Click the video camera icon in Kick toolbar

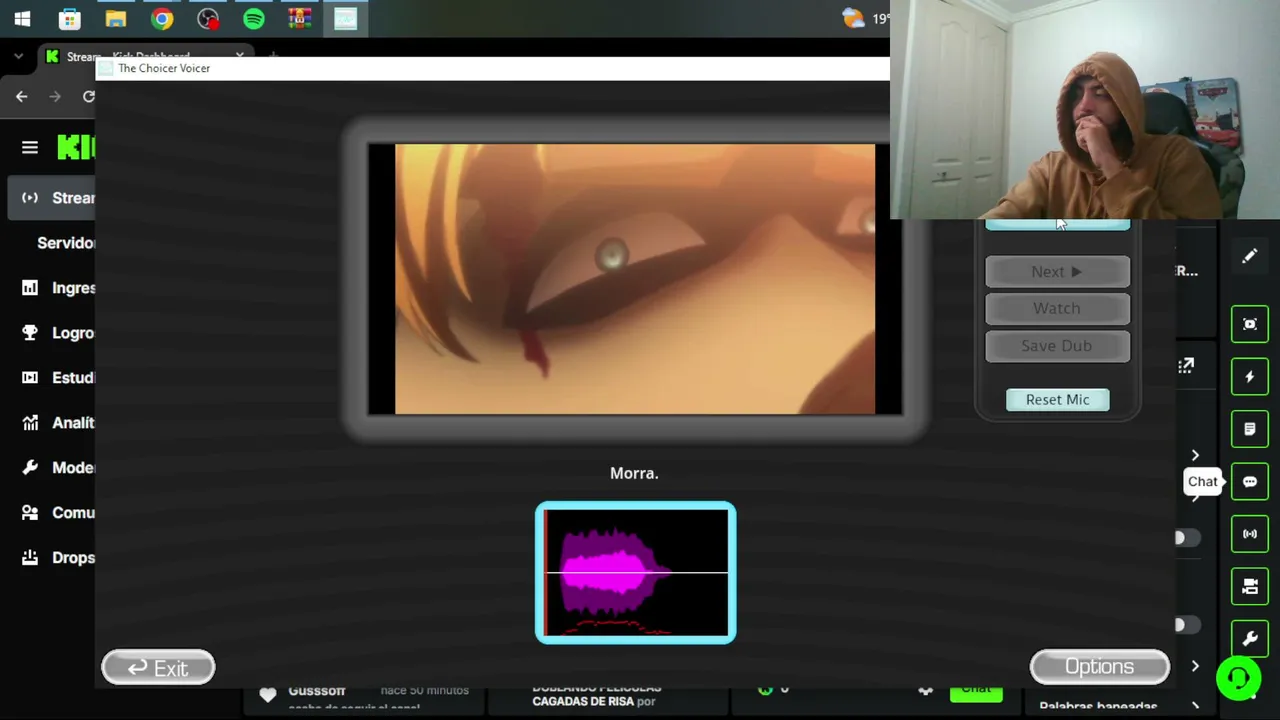pyautogui.click(x=1250, y=586)
